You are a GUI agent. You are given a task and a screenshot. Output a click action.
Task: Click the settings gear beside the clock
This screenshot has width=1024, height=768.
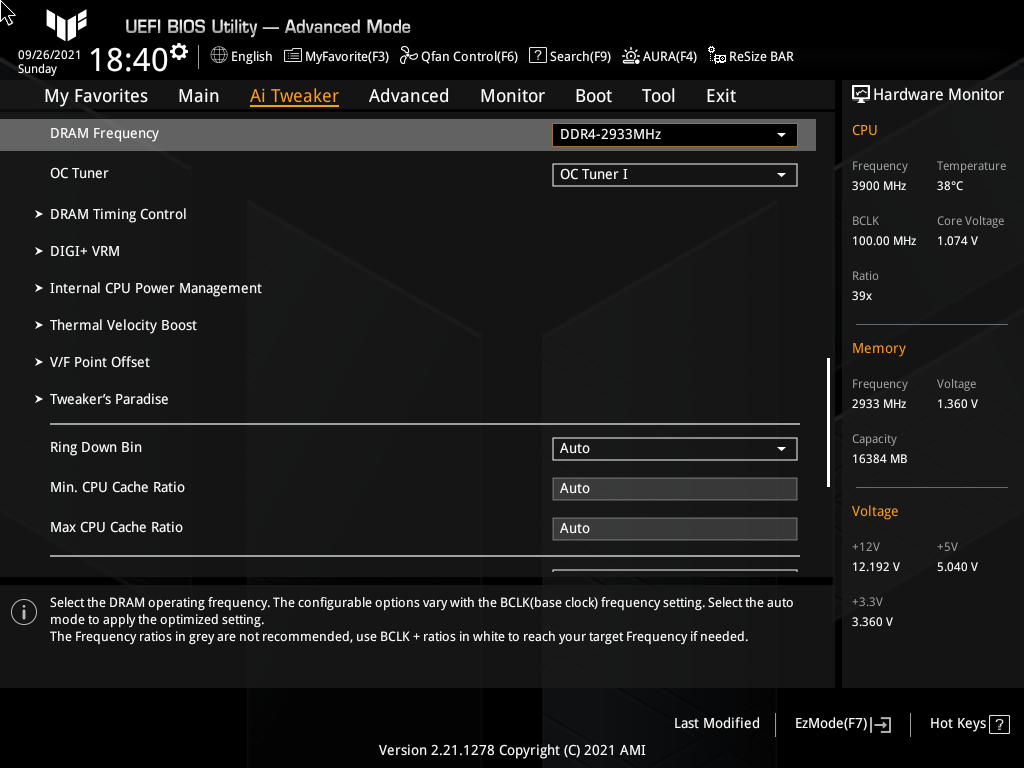coord(179,52)
